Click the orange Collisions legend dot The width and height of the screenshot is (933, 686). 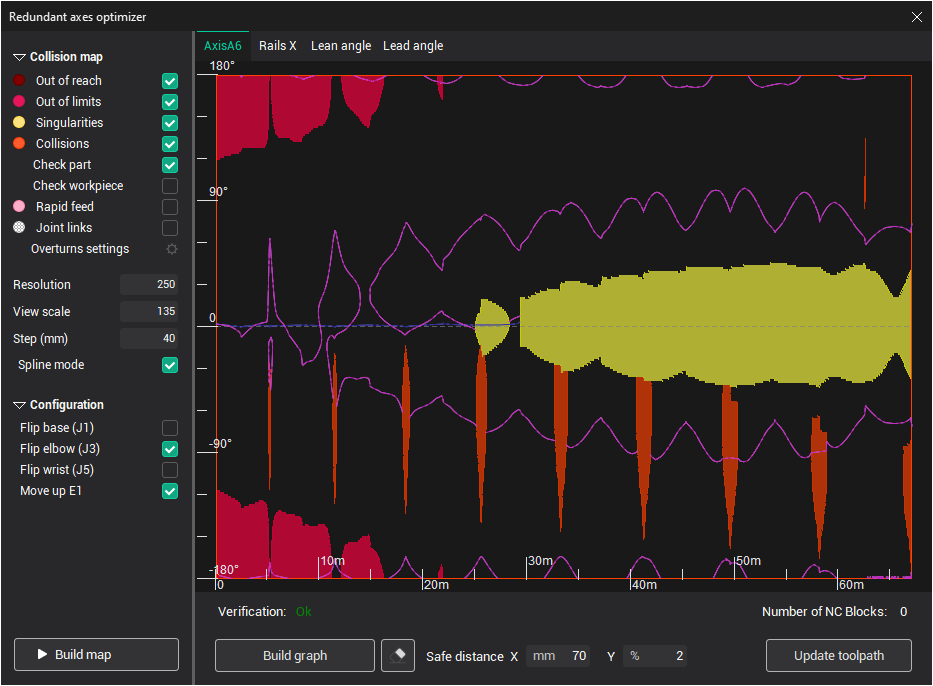tap(19, 144)
